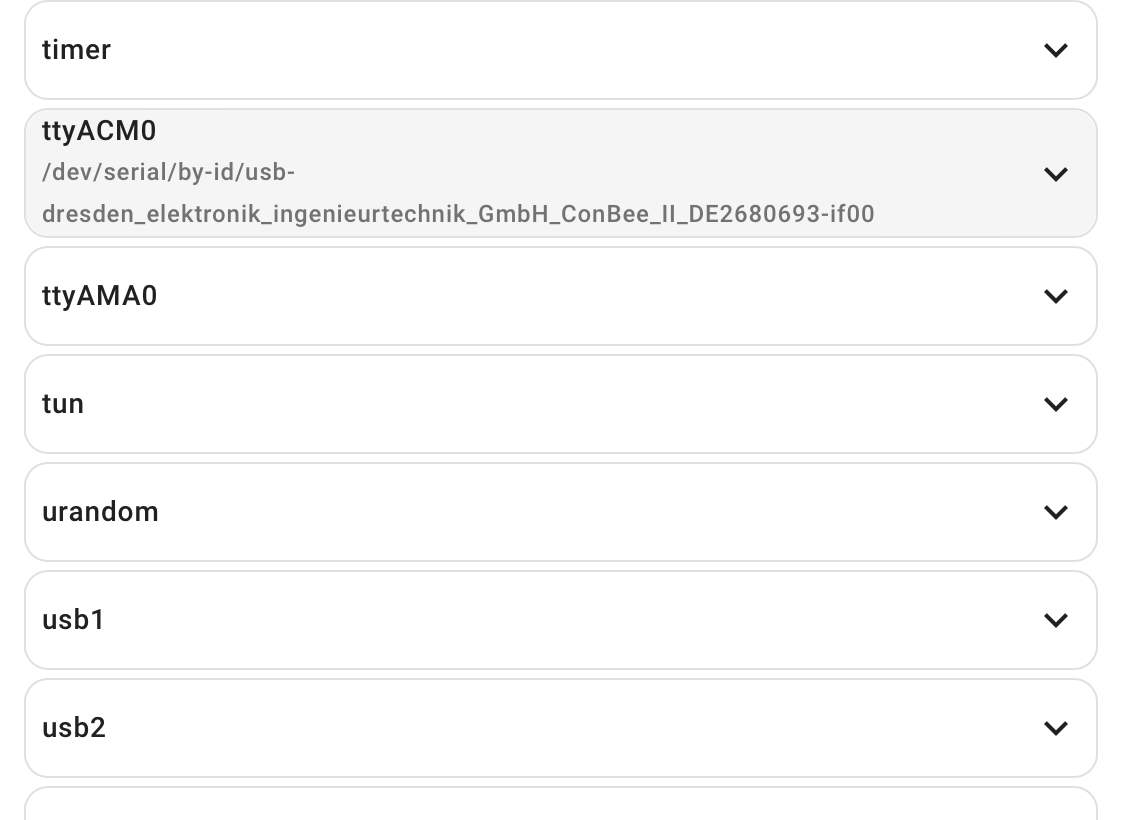1124x820 pixels.
Task: Toggle the usb1 chevron arrow
Action: coord(1055,620)
